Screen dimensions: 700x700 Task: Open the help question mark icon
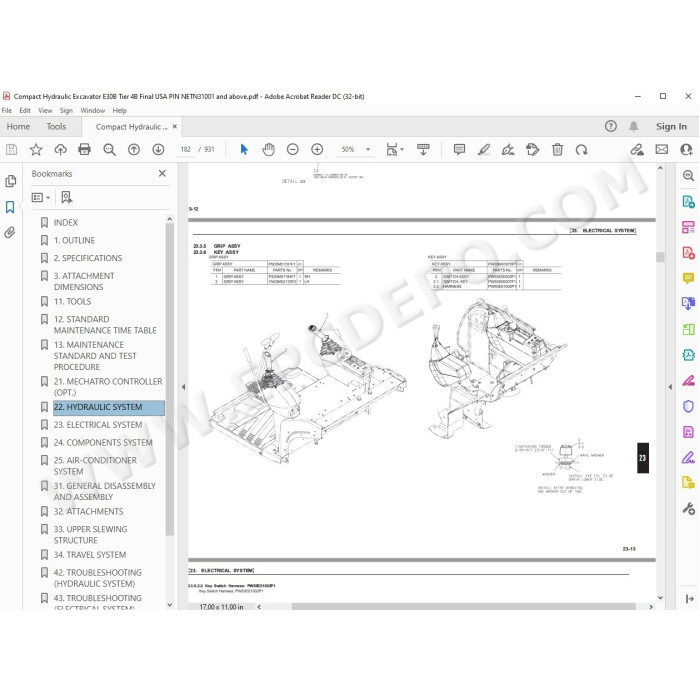point(610,127)
